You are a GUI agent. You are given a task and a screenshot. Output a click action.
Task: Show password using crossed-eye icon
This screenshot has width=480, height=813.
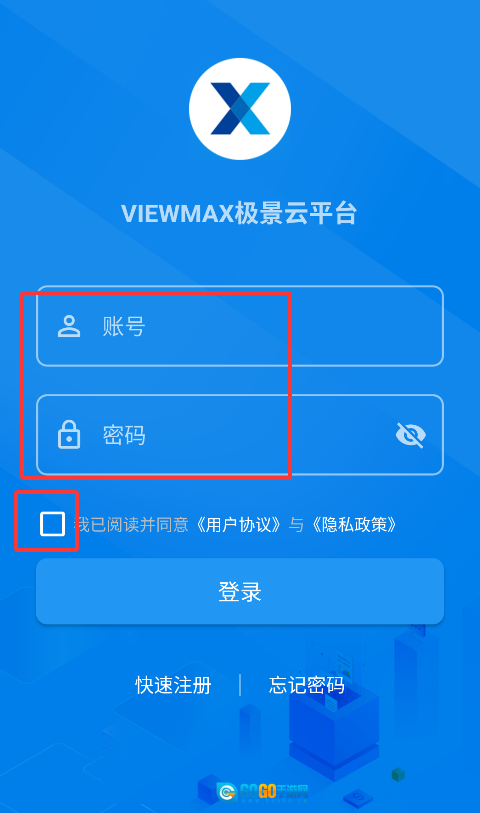tap(411, 434)
